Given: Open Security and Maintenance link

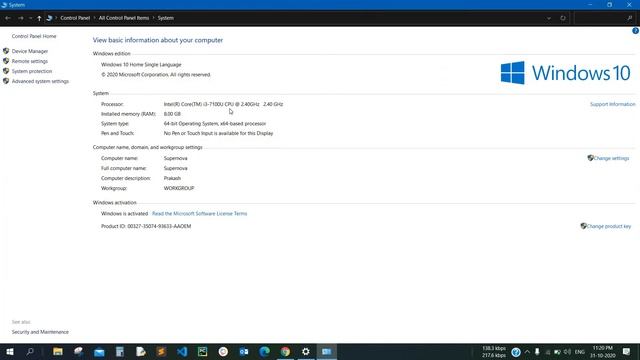Looking at the screenshot, I should 40,332.
